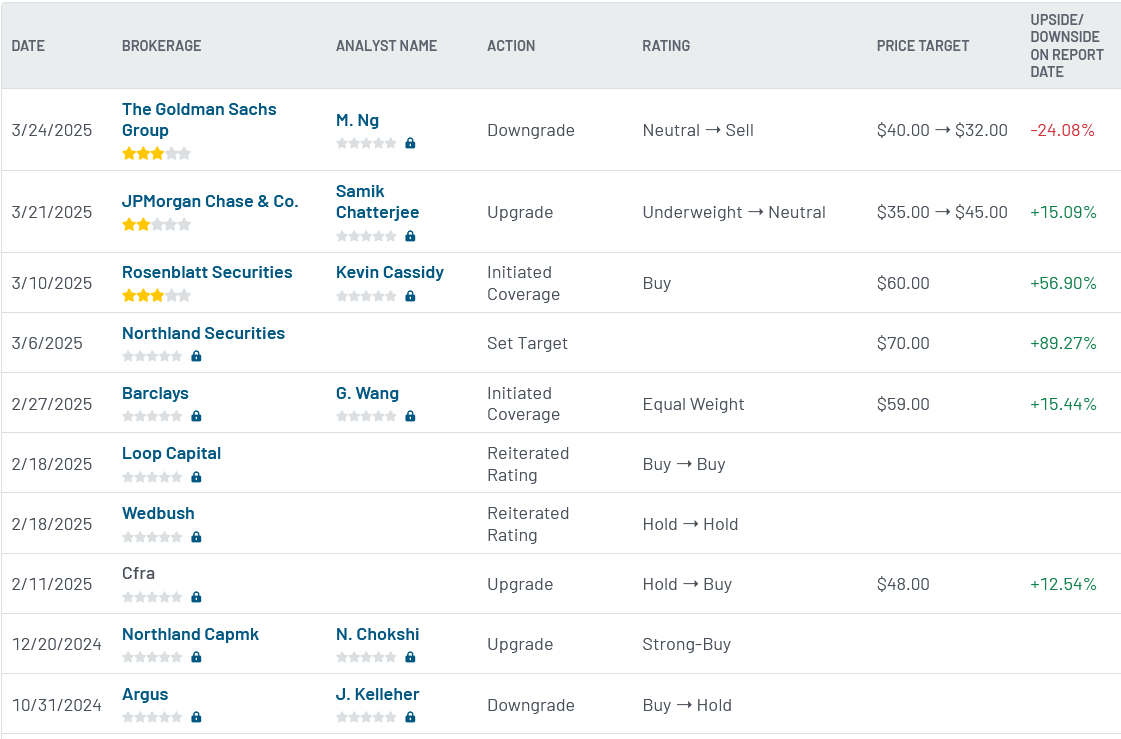1121x739 pixels.
Task: Click grey stars under Kevin Cassidy
Action: point(366,296)
